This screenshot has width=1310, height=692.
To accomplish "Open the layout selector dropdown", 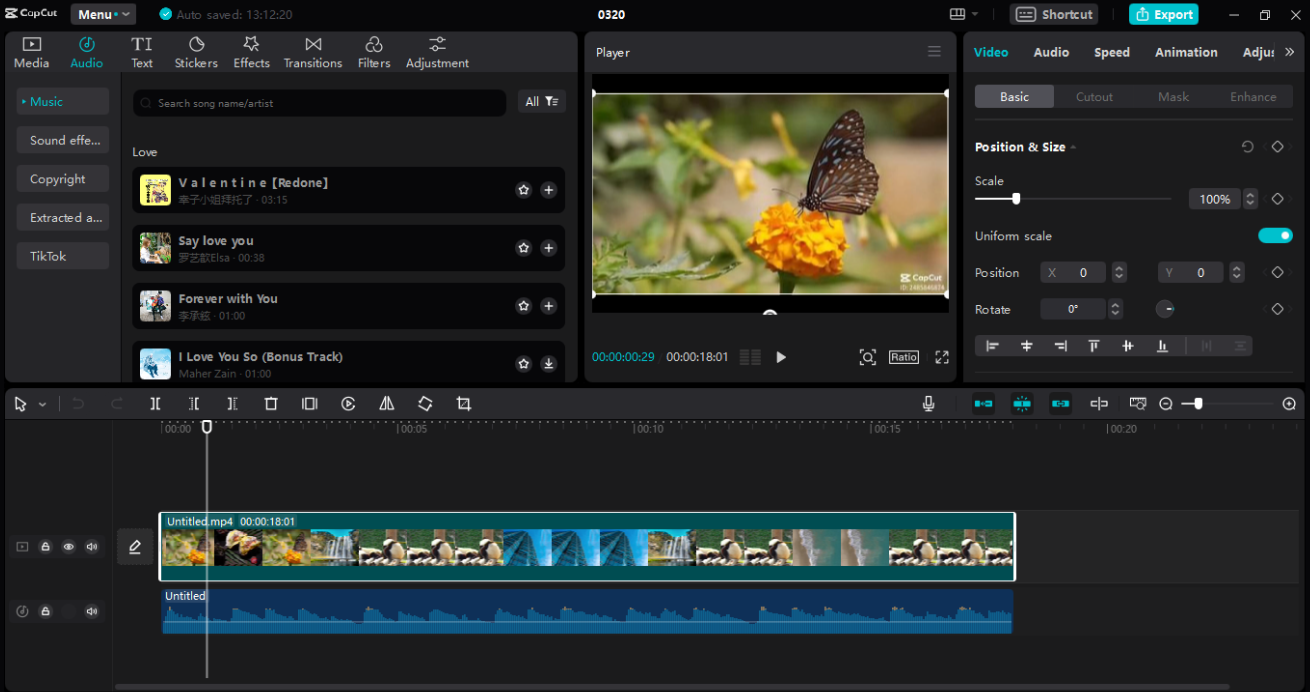I will (x=964, y=14).
